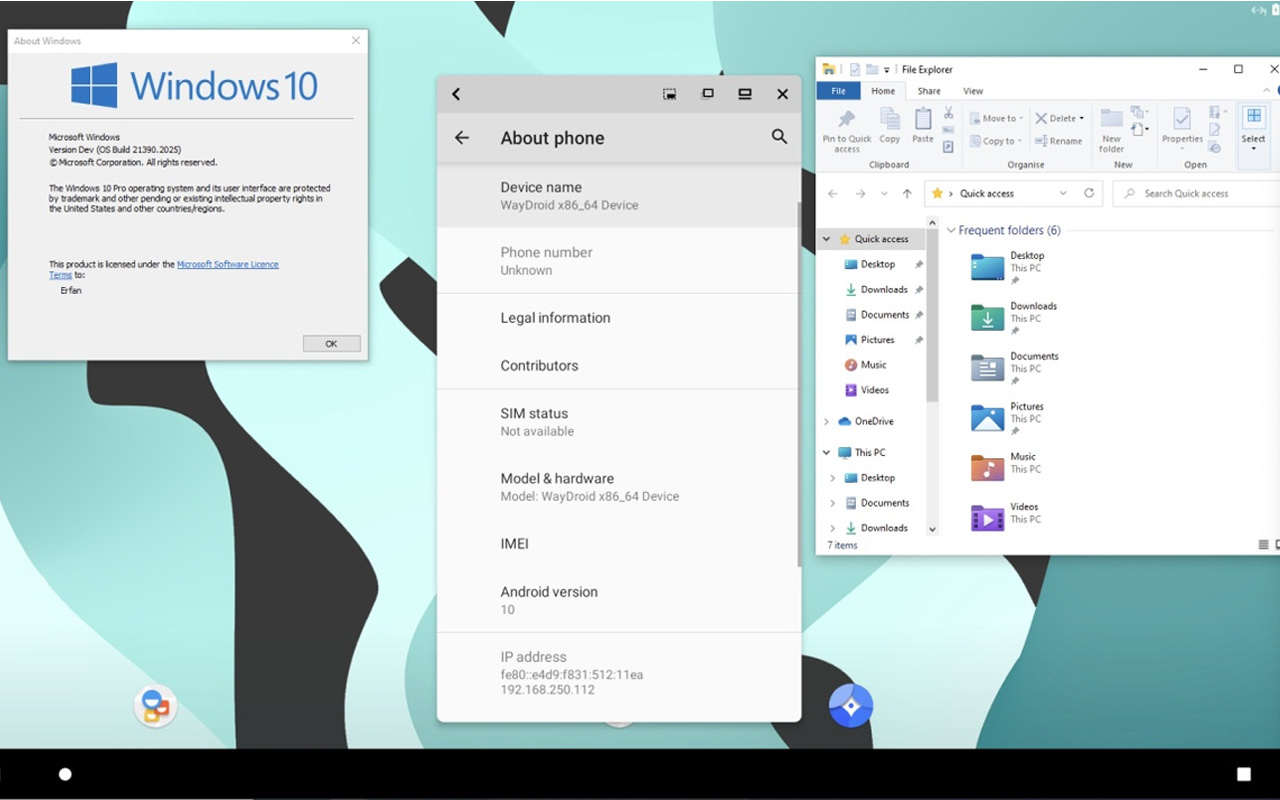This screenshot has height=800, width=1280.
Task: Open Model & hardware details
Action: click(618, 487)
